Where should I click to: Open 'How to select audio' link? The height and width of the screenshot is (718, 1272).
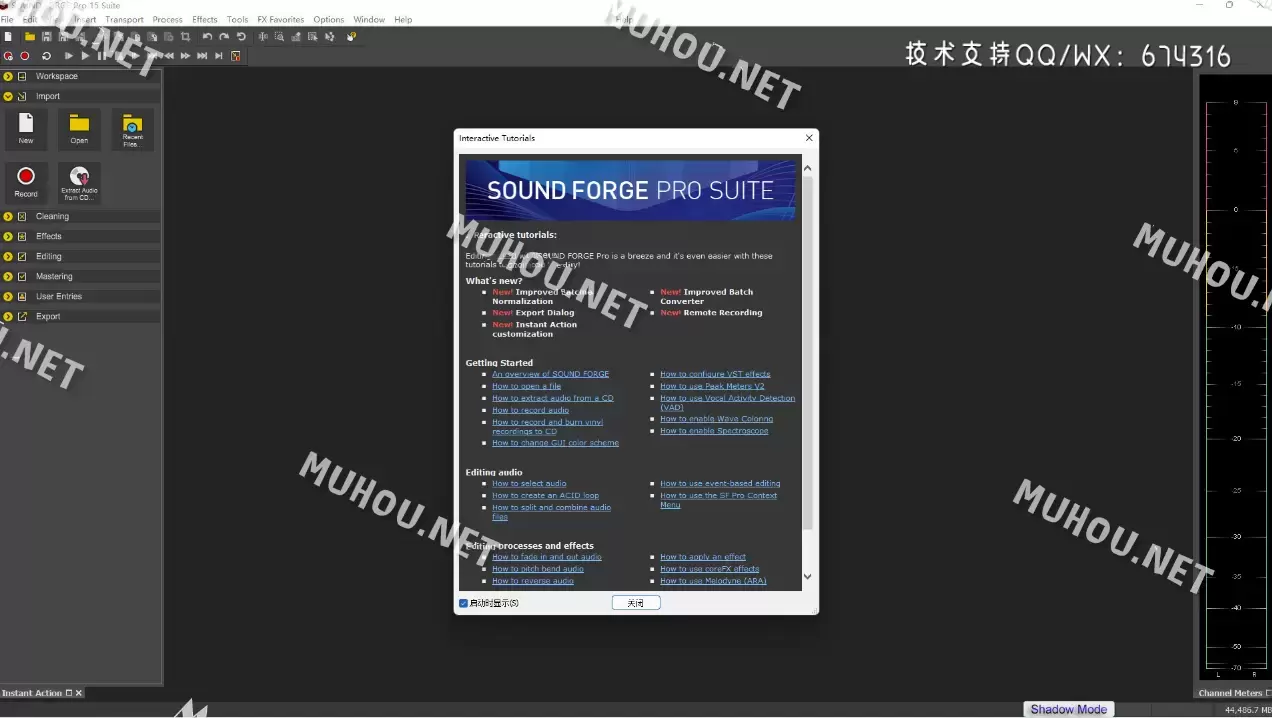tap(529, 483)
